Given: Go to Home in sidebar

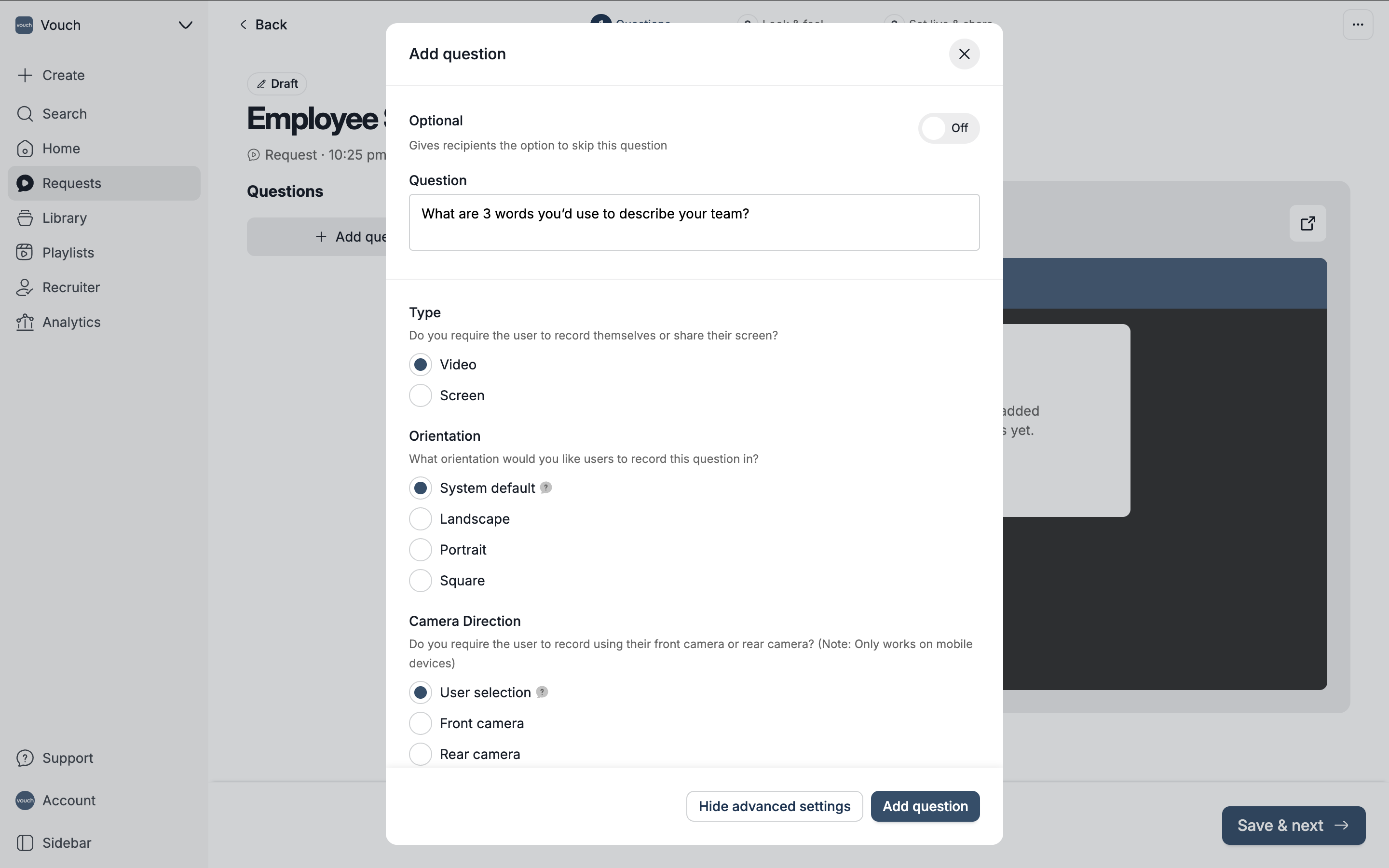Looking at the screenshot, I should pyautogui.click(x=104, y=148).
